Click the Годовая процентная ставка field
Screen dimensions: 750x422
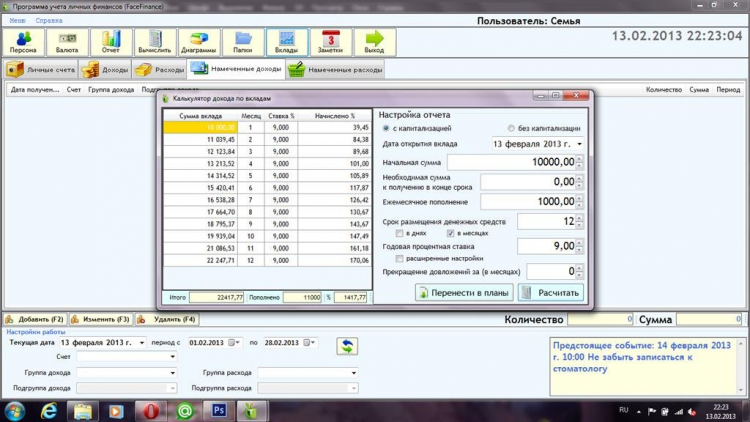[547, 246]
